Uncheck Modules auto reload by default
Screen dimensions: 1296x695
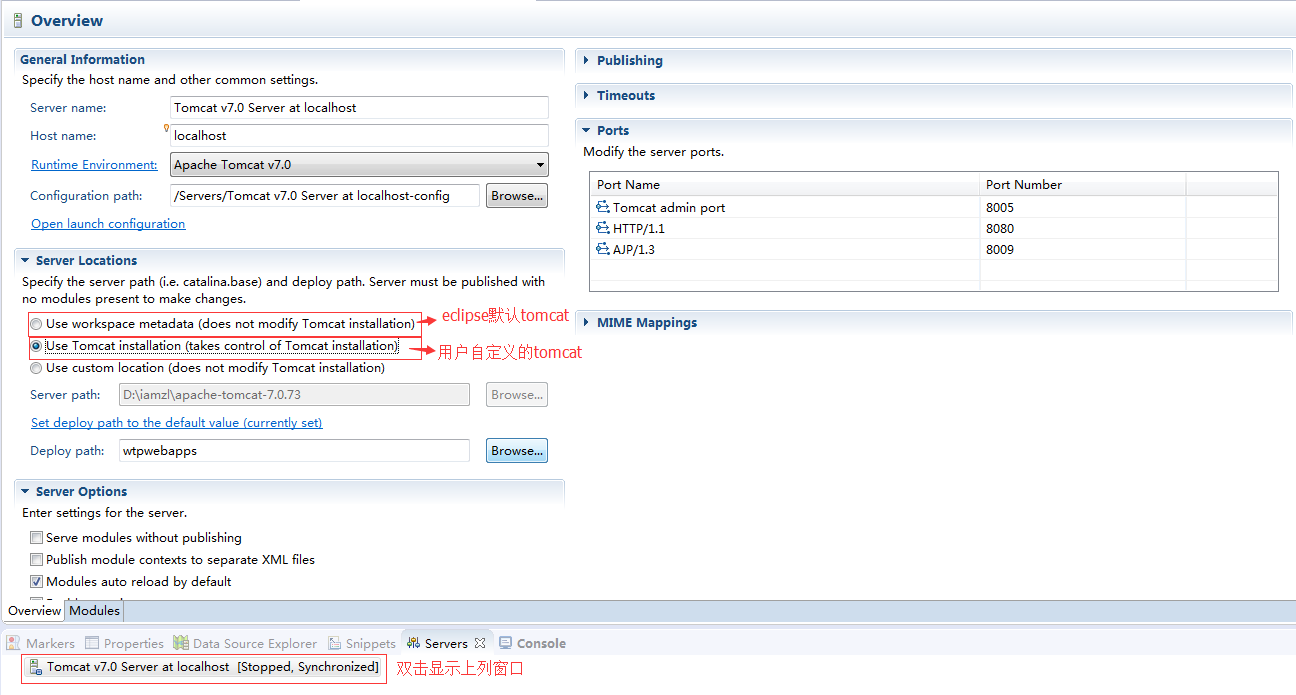point(37,582)
